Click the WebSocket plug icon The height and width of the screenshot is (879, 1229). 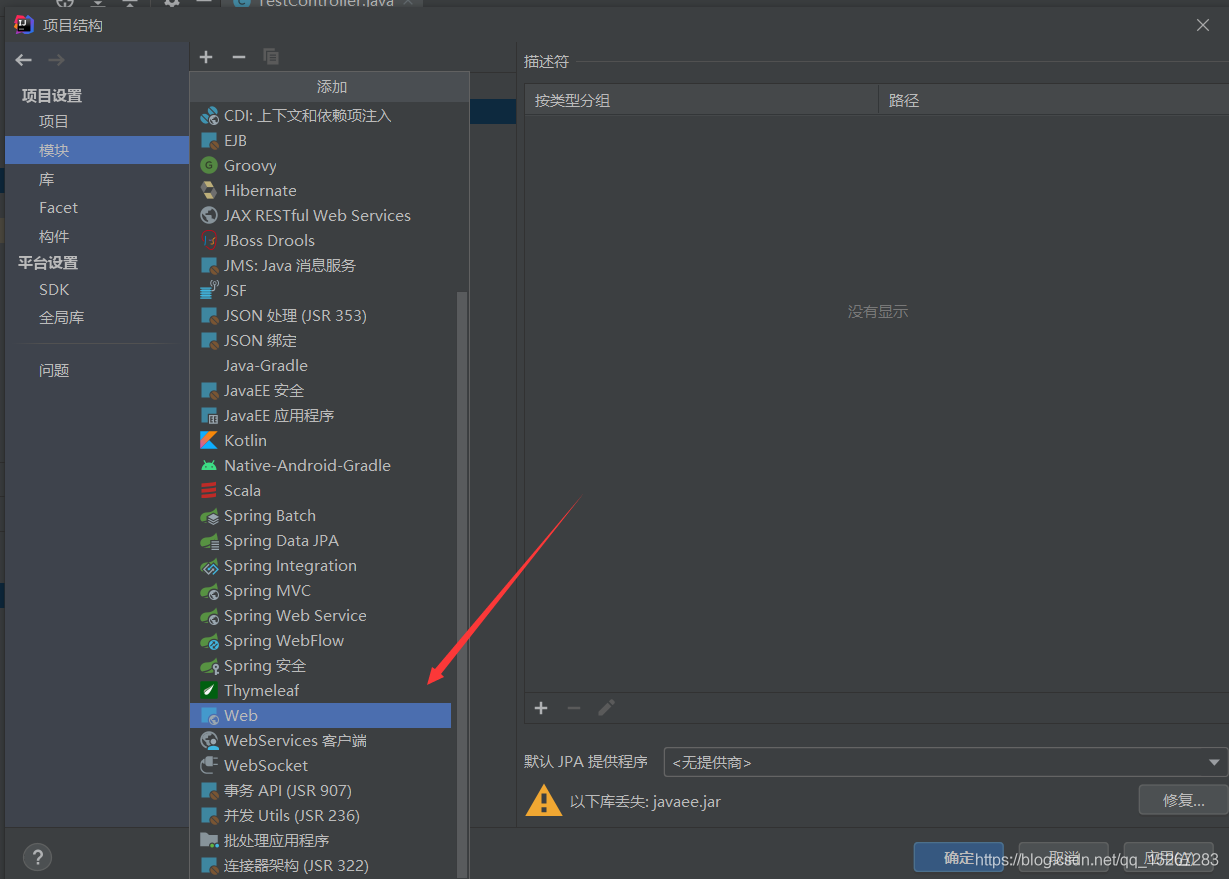[209, 766]
